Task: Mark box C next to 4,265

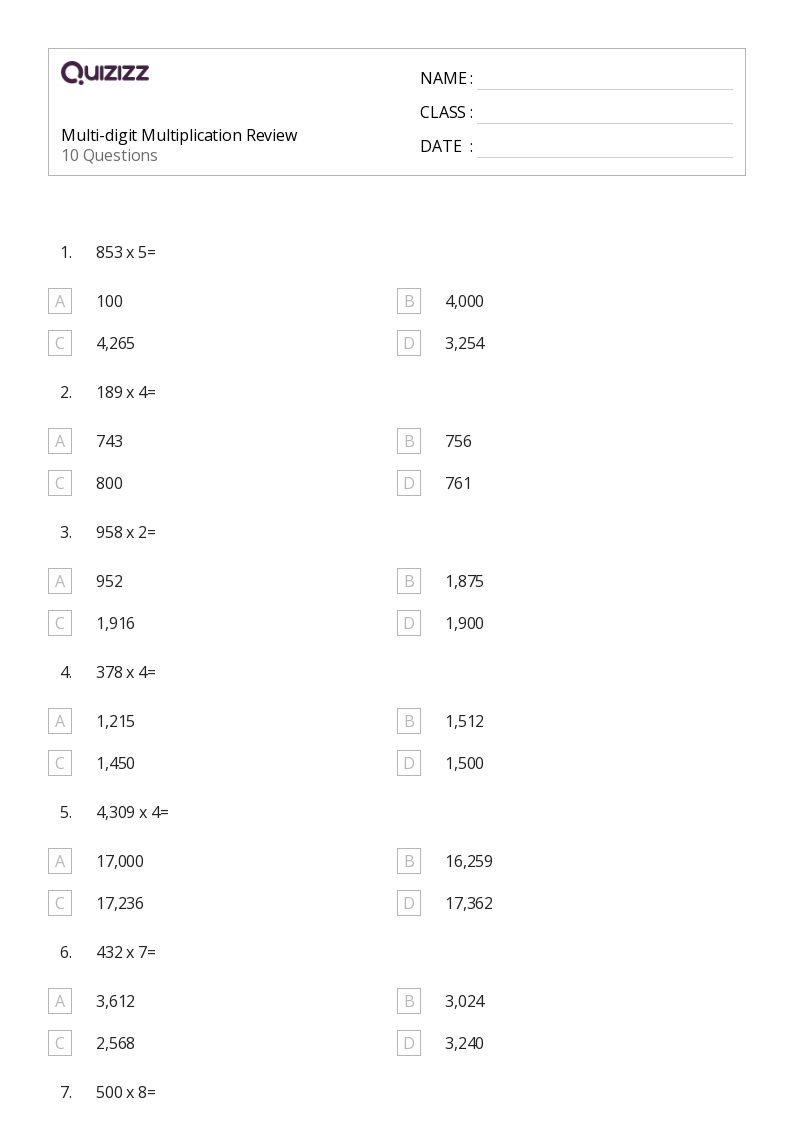Action: click(x=60, y=343)
